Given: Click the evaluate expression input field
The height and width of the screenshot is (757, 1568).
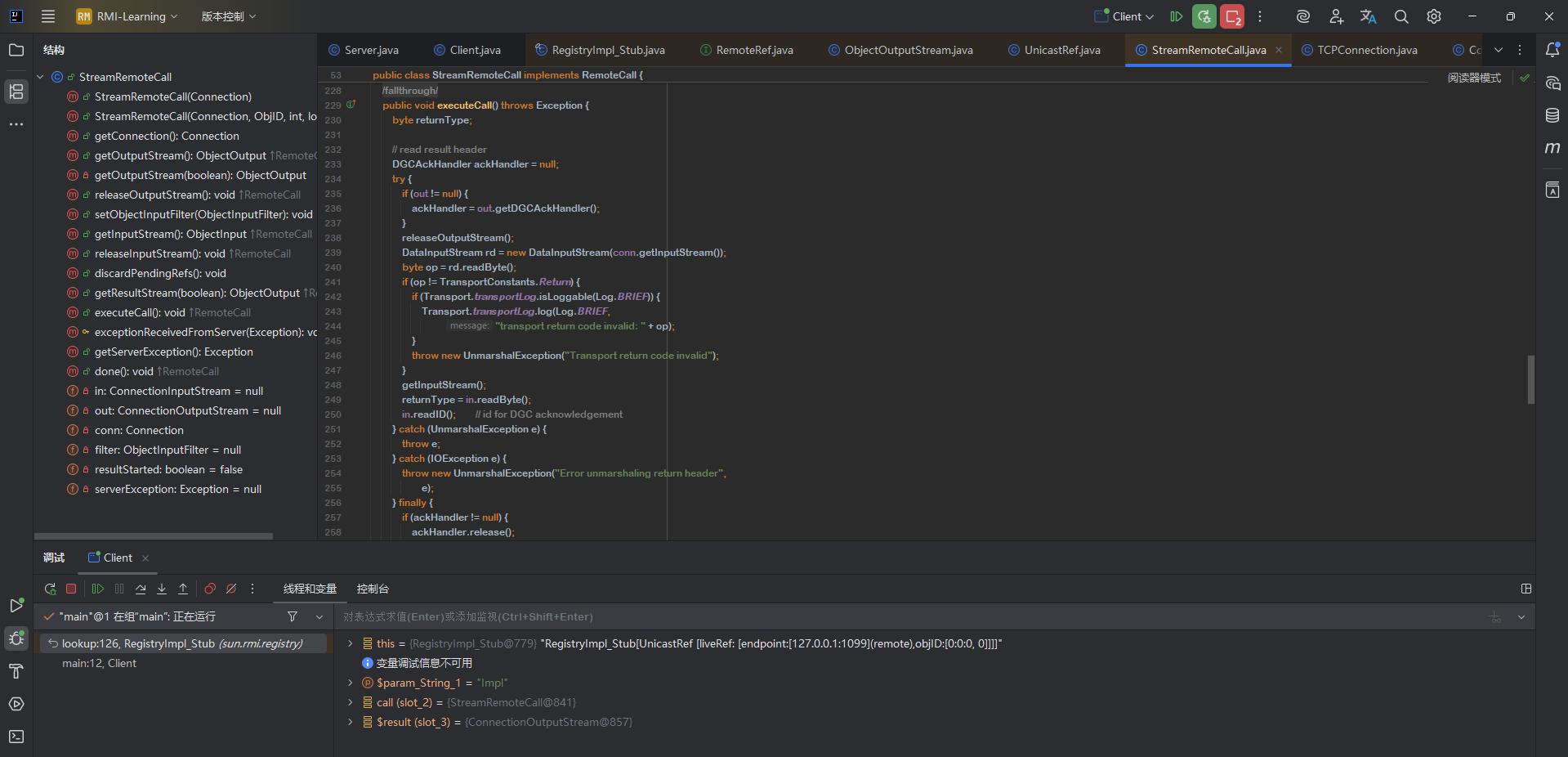Looking at the screenshot, I should (x=899, y=616).
